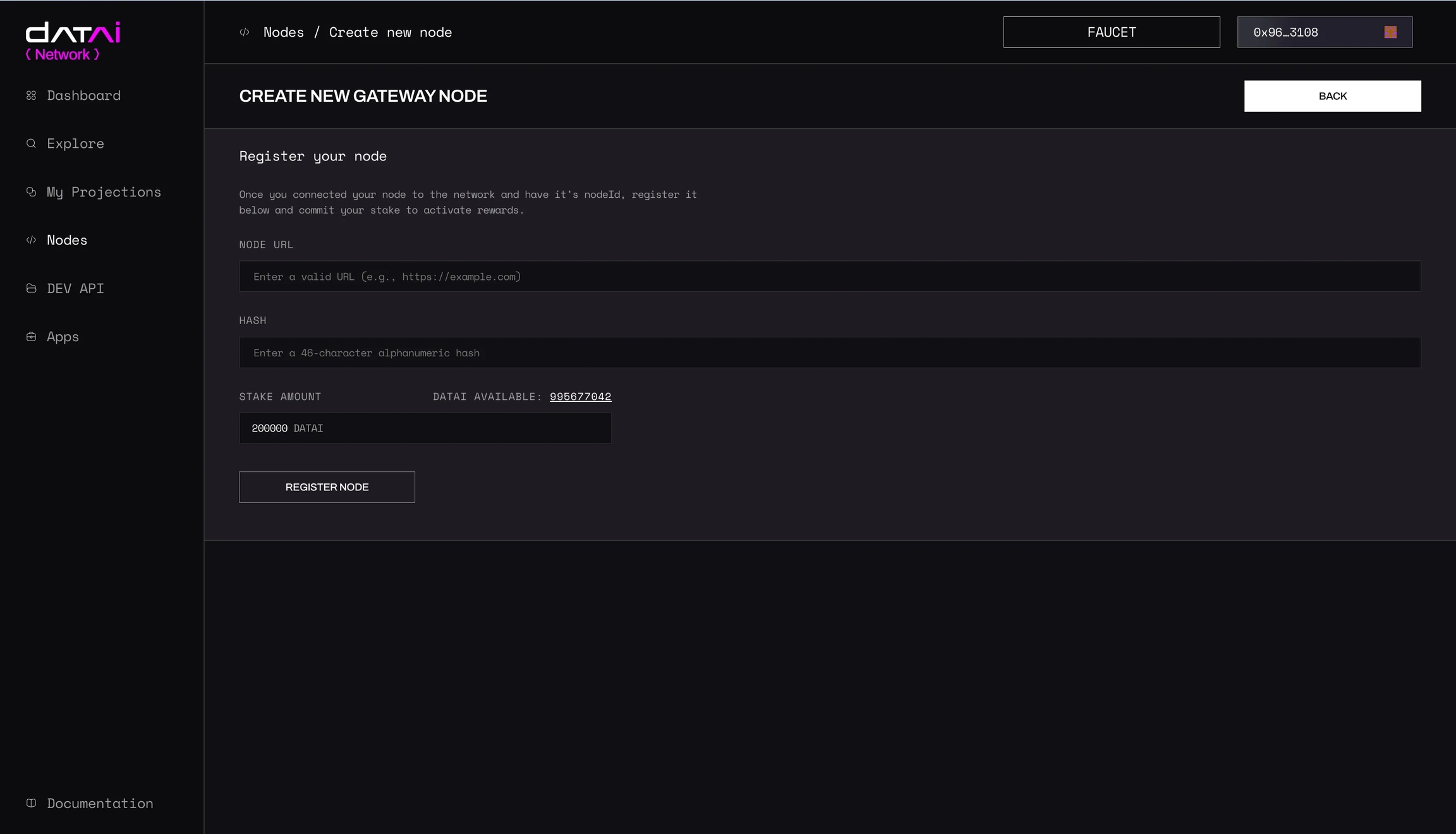Viewport: 1456px width, 834px height.
Task: Click the breadcrumb code icon beside Nodes
Action: (x=245, y=32)
